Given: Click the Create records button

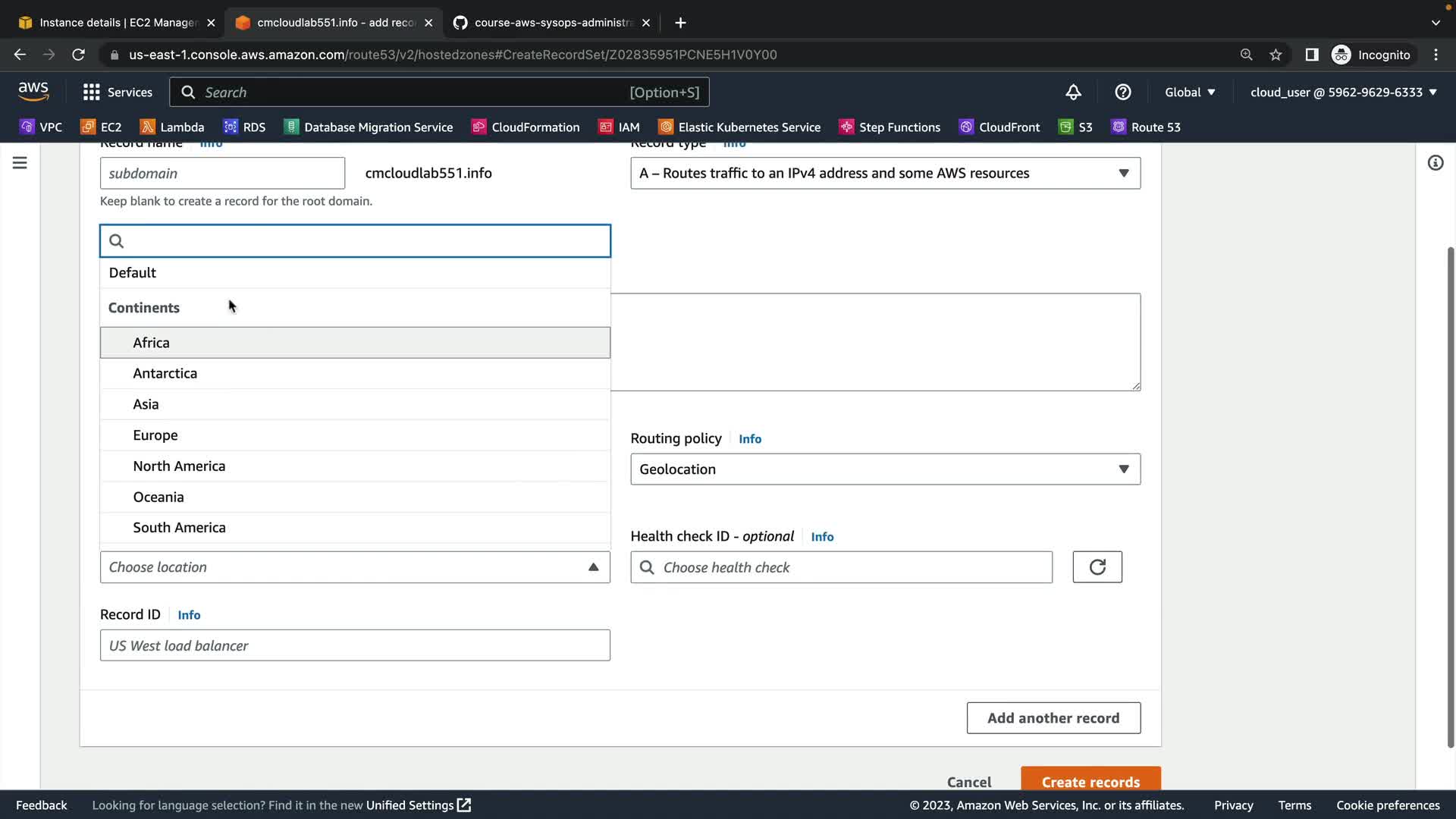Looking at the screenshot, I should 1090,781.
